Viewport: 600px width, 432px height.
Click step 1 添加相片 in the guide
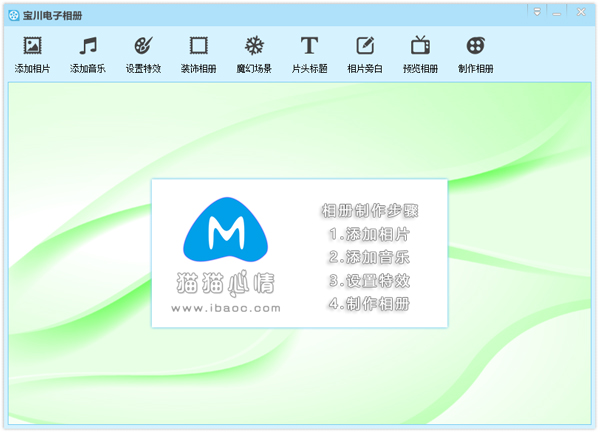click(x=368, y=234)
